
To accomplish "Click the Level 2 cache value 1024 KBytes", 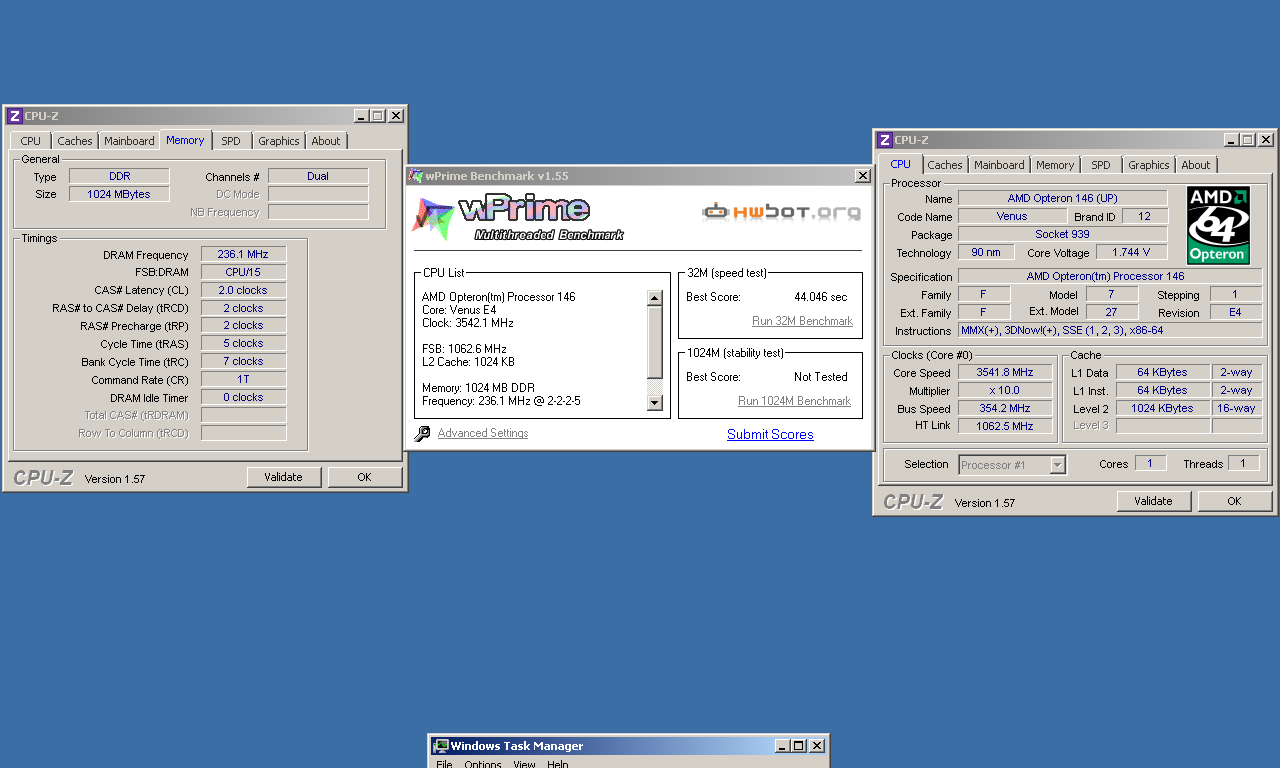I will [x=1164, y=408].
